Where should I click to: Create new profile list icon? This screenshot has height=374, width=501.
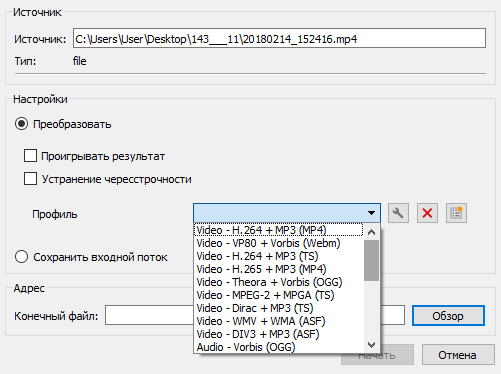tap(456, 213)
